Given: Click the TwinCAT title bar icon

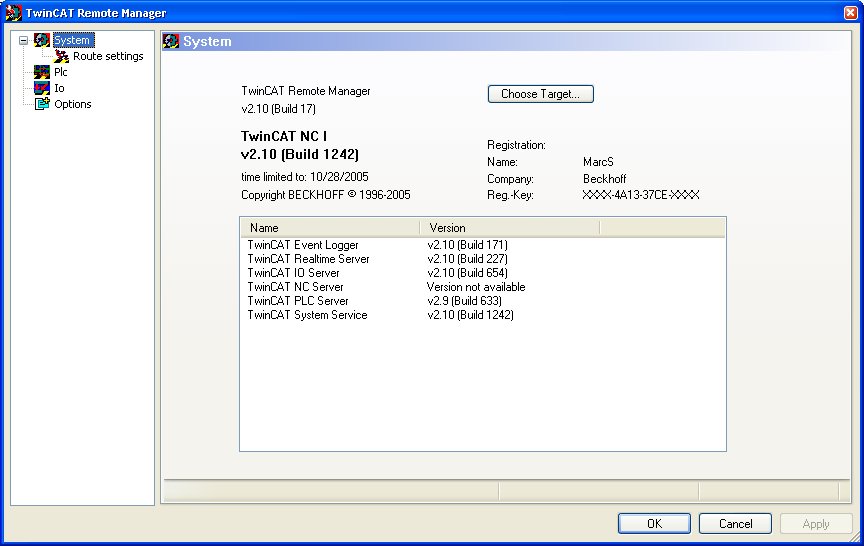Looking at the screenshot, I should [13, 13].
